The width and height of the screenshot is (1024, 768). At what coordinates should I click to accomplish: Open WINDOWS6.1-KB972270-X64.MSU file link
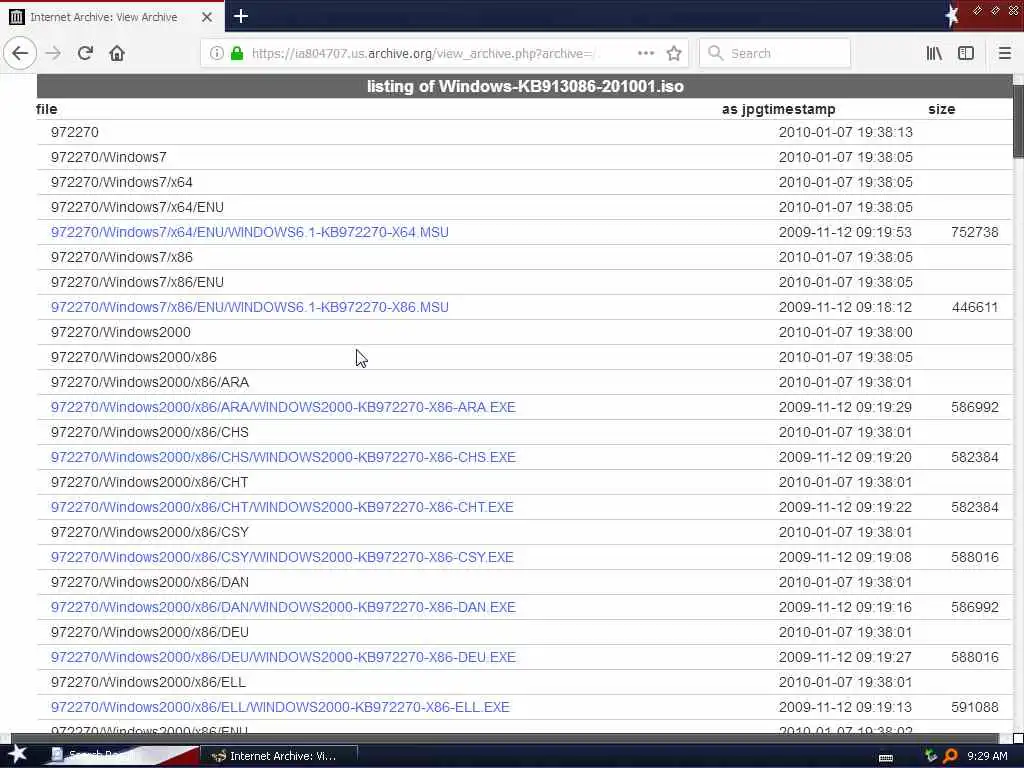point(249,232)
